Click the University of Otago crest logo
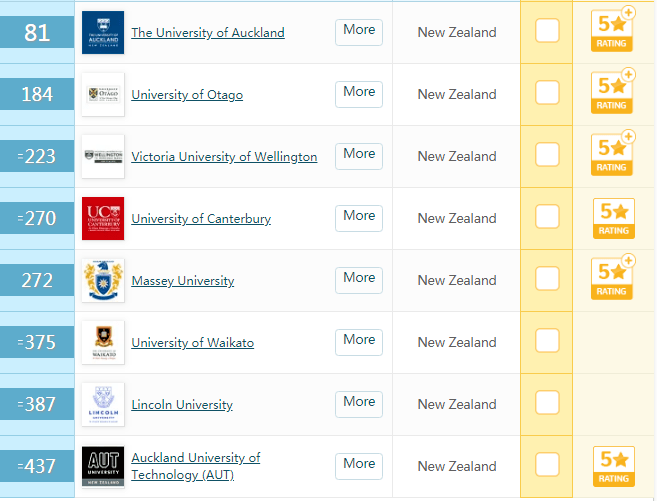Viewport: 657px width, 501px height. [103, 95]
